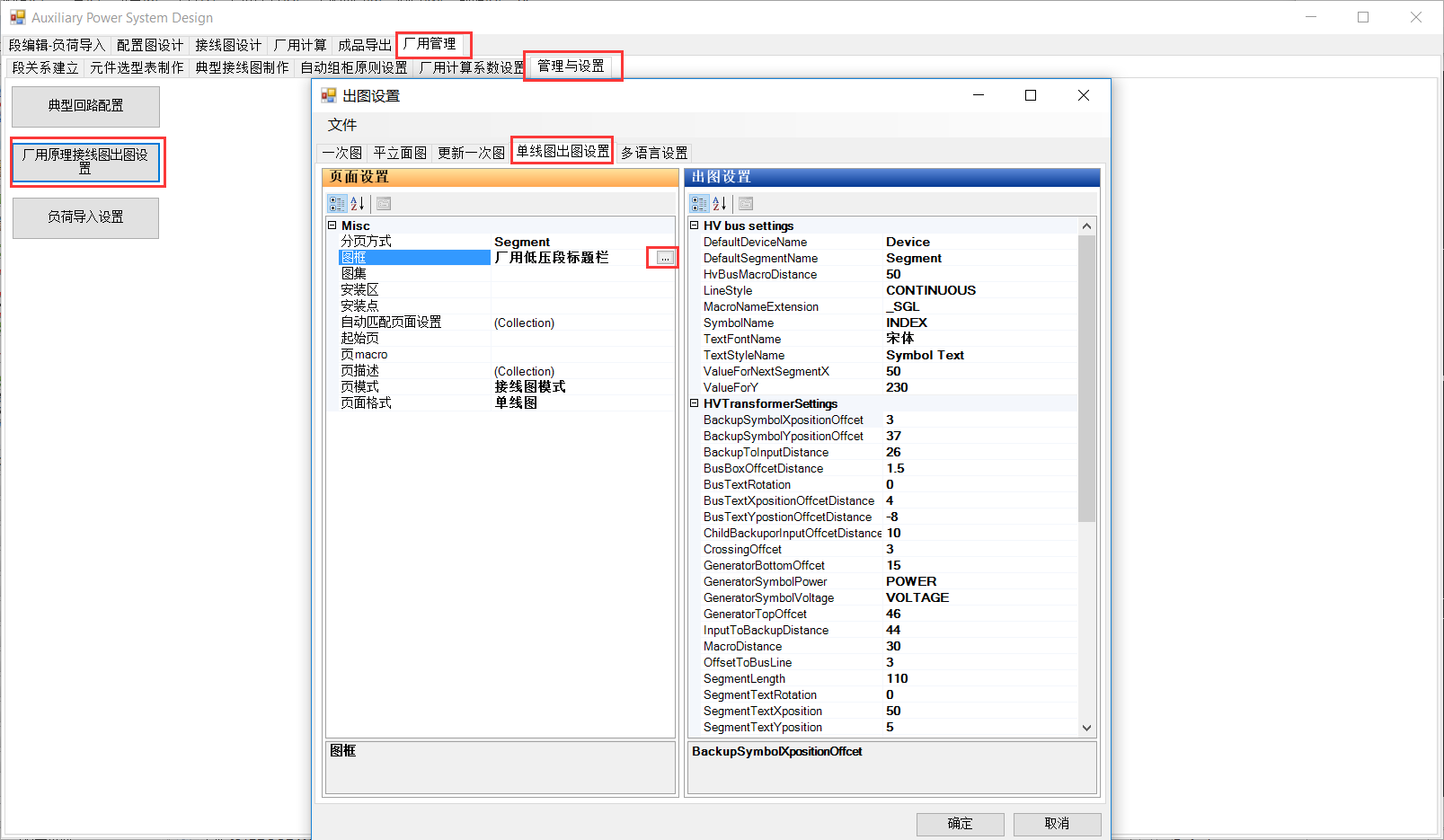This screenshot has width=1444, height=840.
Task: Select the 自动组柜原则设置 sub-tab
Action: [x=354, y=67]
